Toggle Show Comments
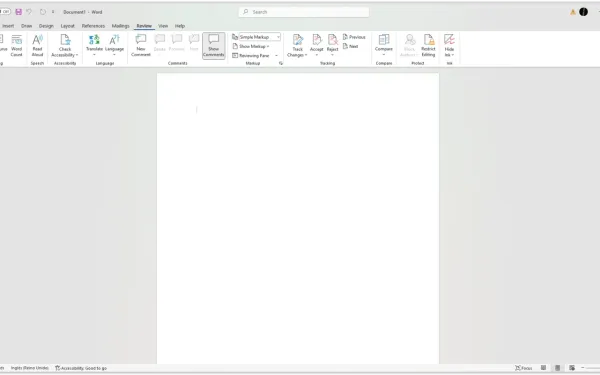 point(214,46)
